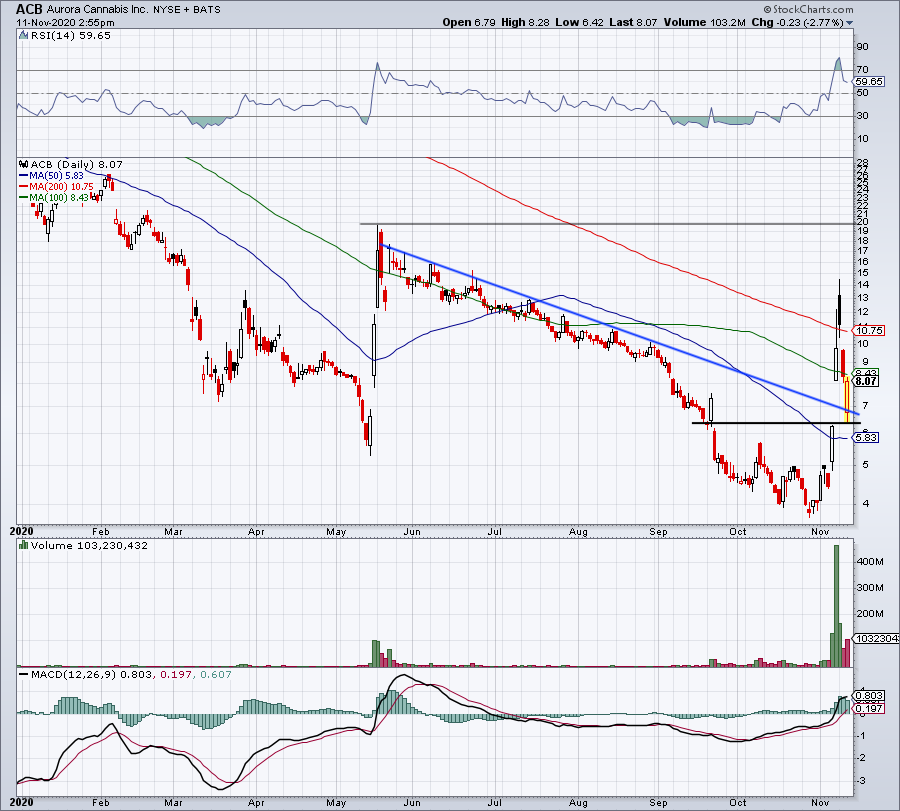Click the blue MA(50) legend line swatch

pyautogui.click(x=24, y=176)
